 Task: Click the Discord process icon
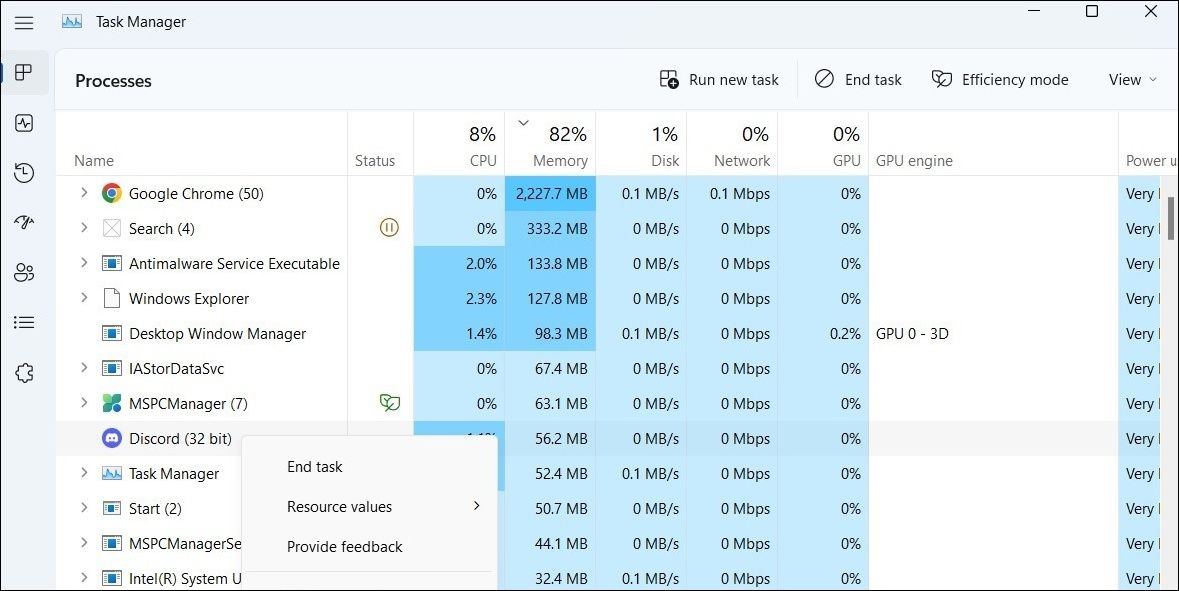coord(112,438)
